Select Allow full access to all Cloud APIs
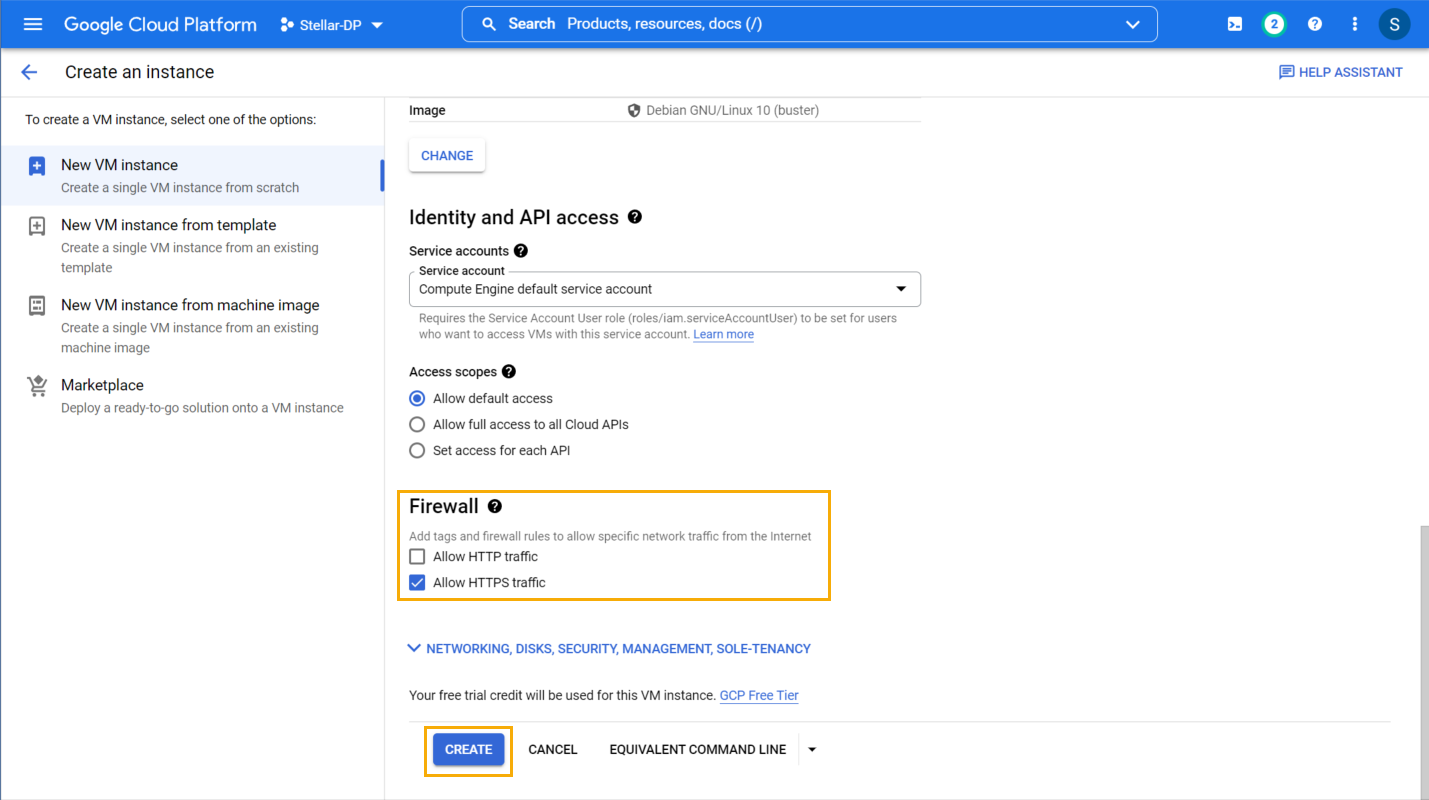 click(x=418, y=425)
